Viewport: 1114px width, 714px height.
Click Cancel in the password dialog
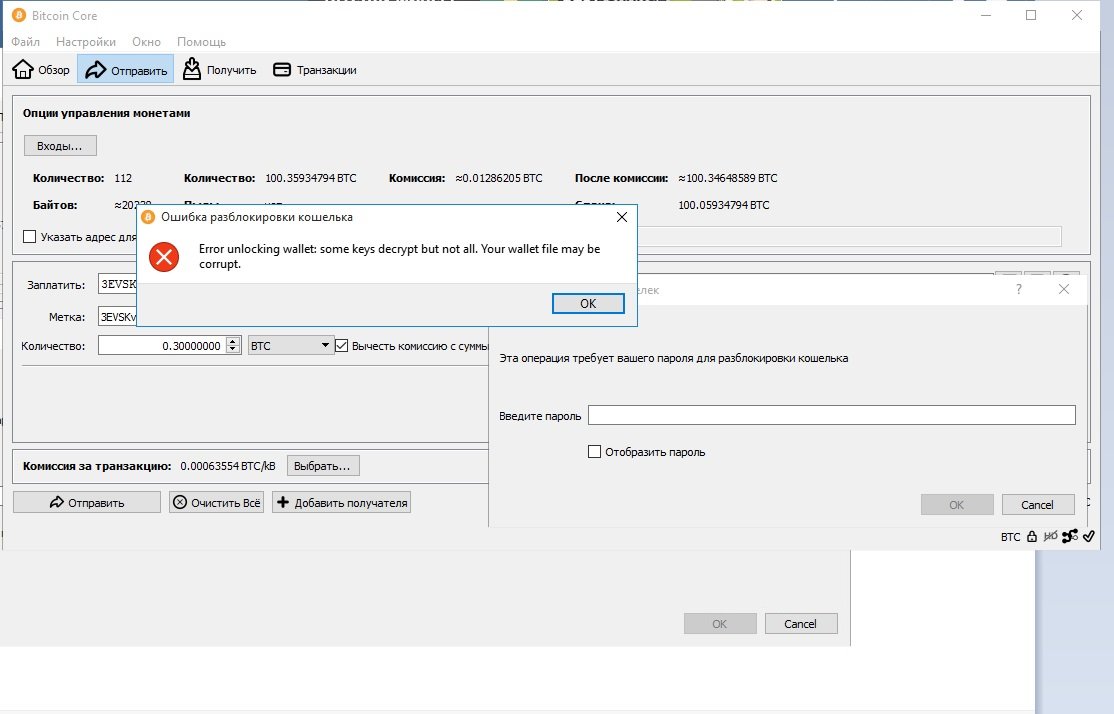[1037, 504]
